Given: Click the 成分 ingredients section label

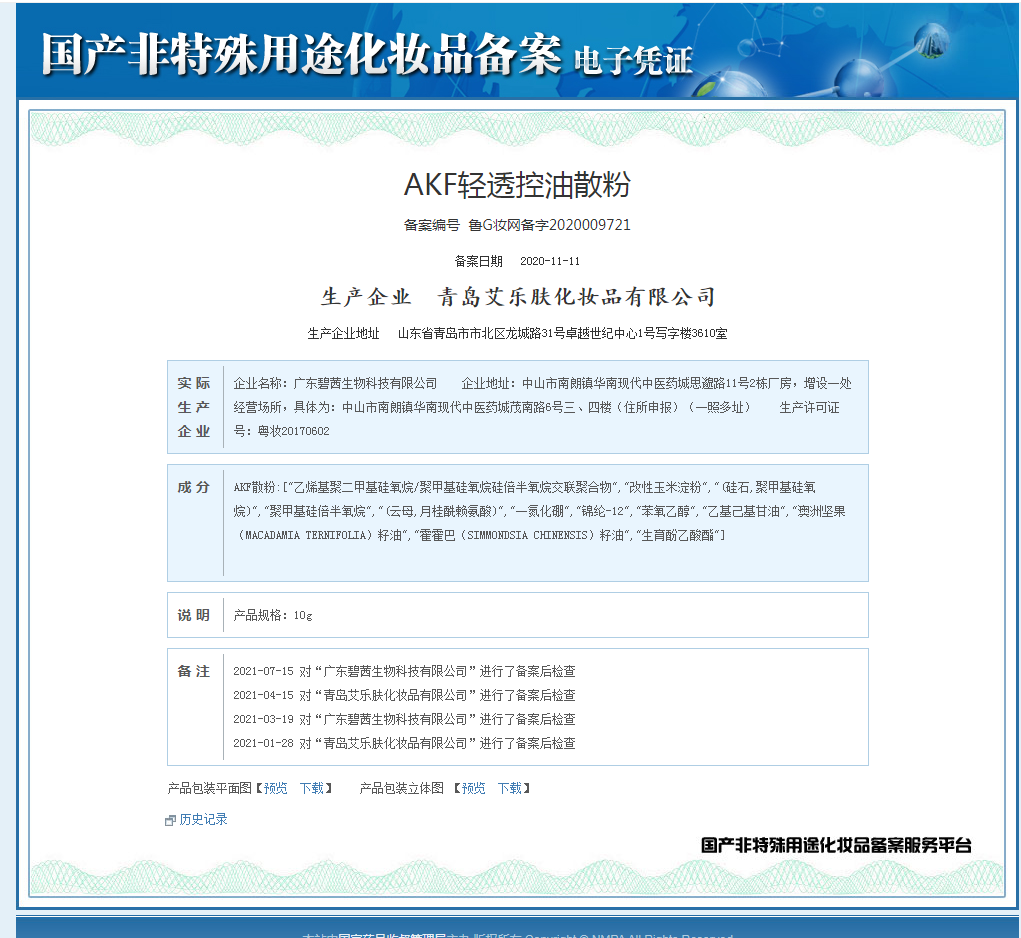Looking at the screenshot, I should 194,487.
